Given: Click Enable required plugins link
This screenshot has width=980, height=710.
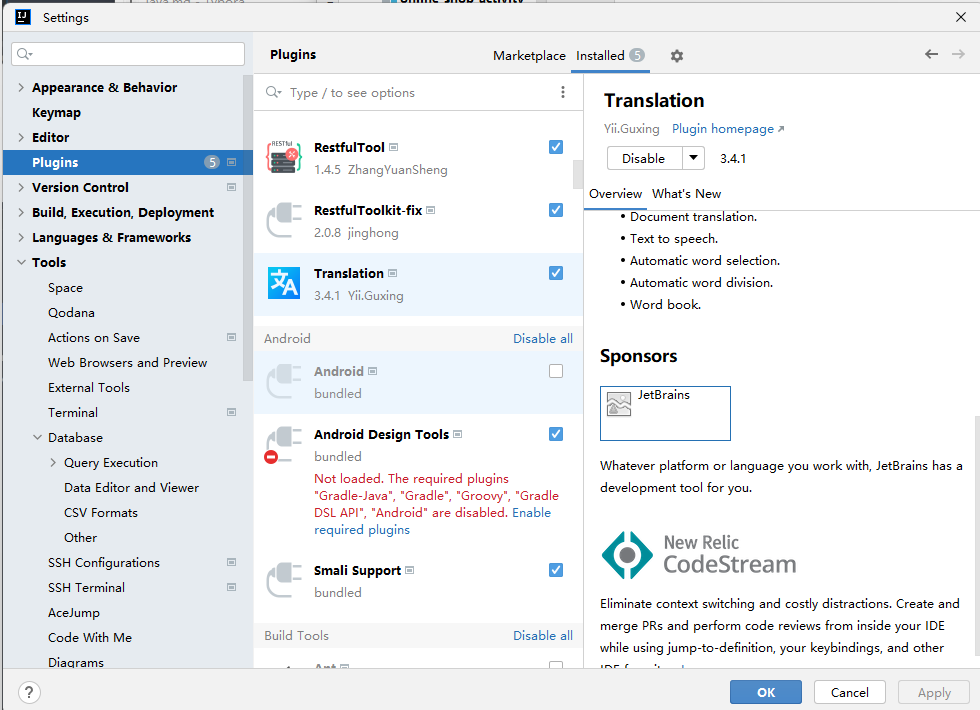Looking at the screenshot, I should (432, 521).
